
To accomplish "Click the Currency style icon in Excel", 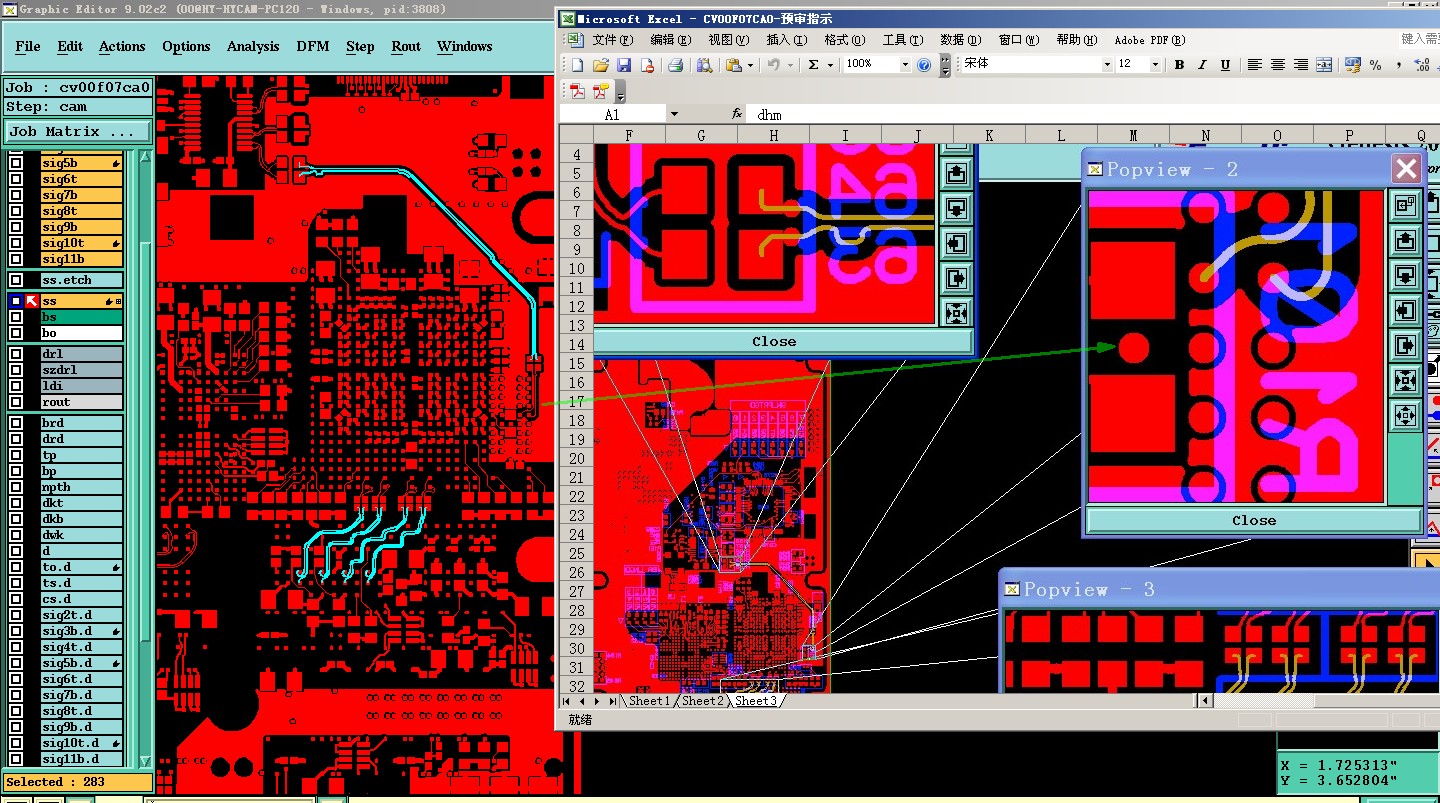I will (1352, 65).
